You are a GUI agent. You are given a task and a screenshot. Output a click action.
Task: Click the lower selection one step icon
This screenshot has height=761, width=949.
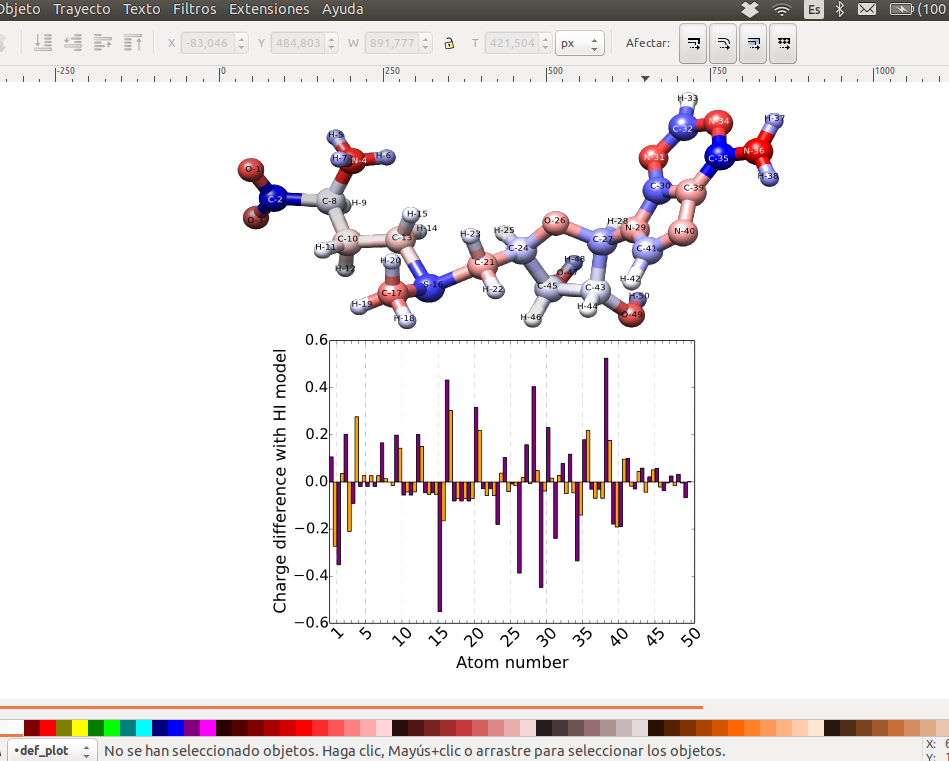click(73, 43)
